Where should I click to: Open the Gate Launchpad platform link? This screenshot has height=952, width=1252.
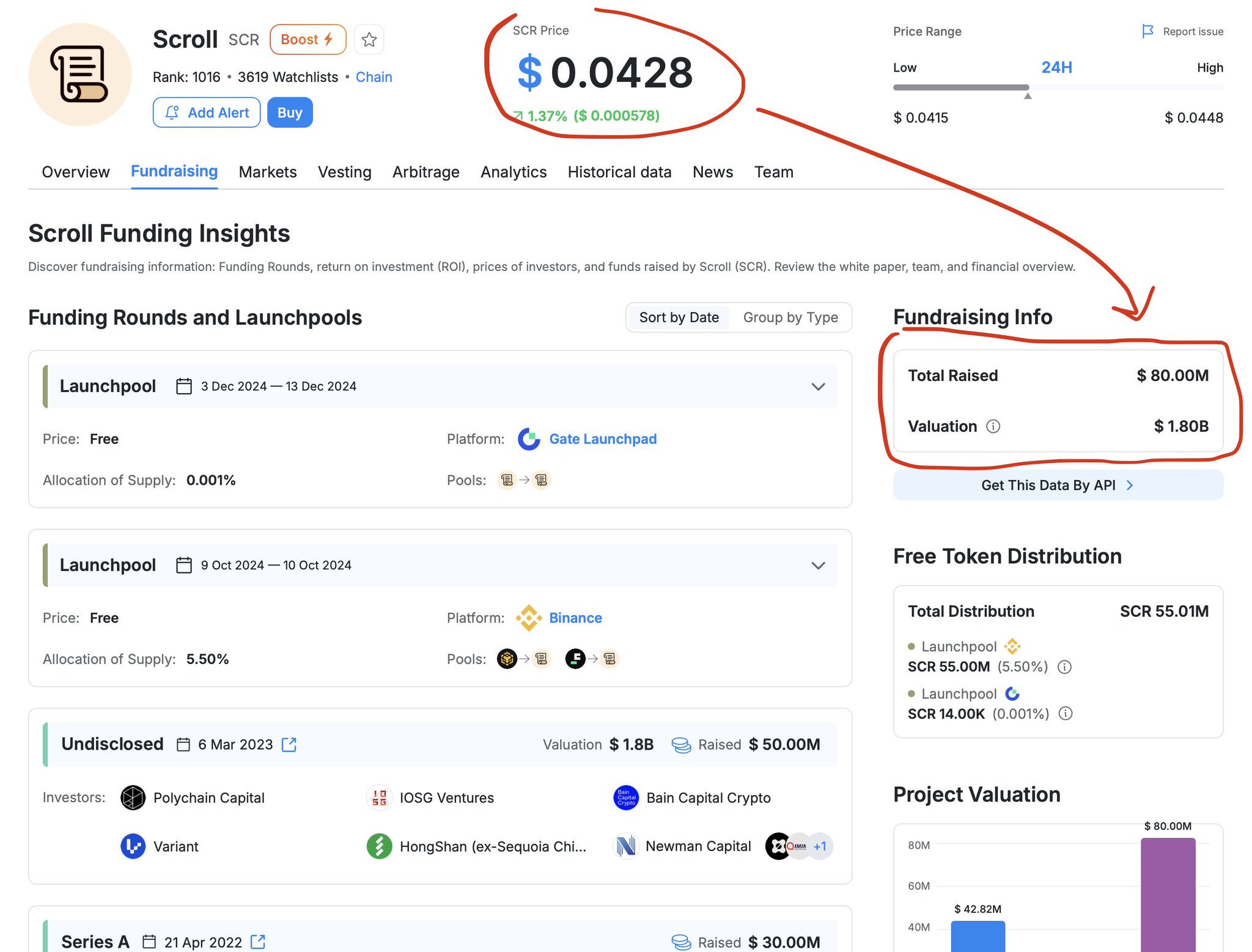pyautogui.click(x=602, y=439)
